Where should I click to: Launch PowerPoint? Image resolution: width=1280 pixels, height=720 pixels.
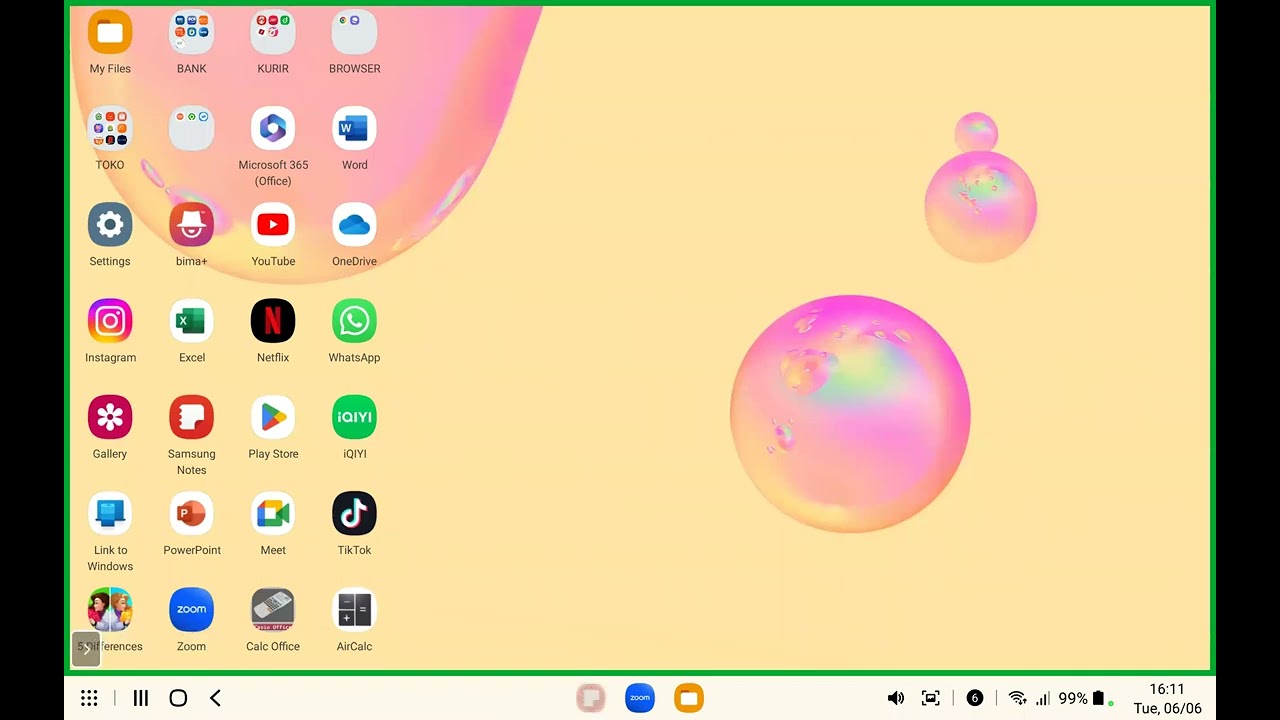click(191, 514)
